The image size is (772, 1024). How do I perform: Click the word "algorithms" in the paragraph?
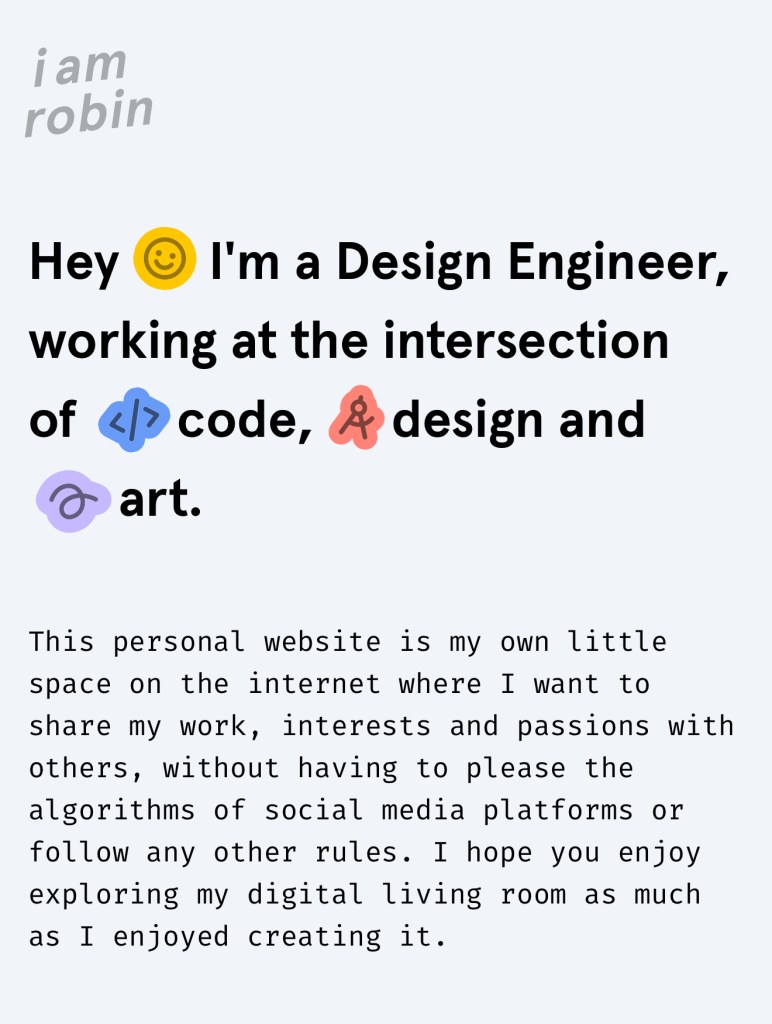(x=112, y=810)
